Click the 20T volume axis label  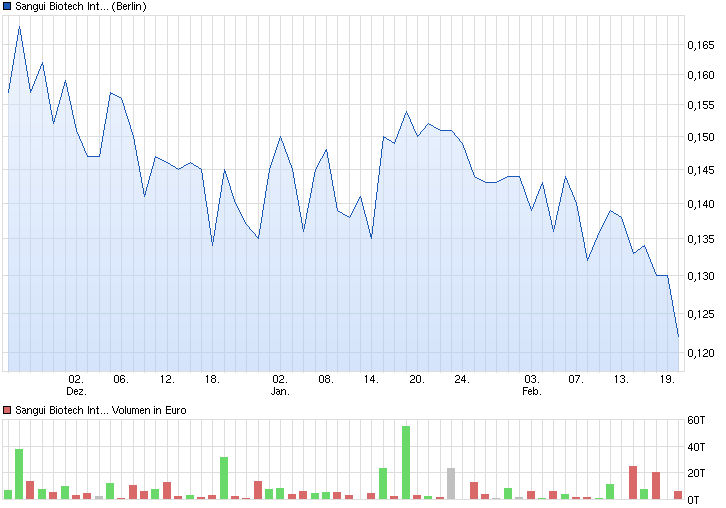(x=696, y=473)
